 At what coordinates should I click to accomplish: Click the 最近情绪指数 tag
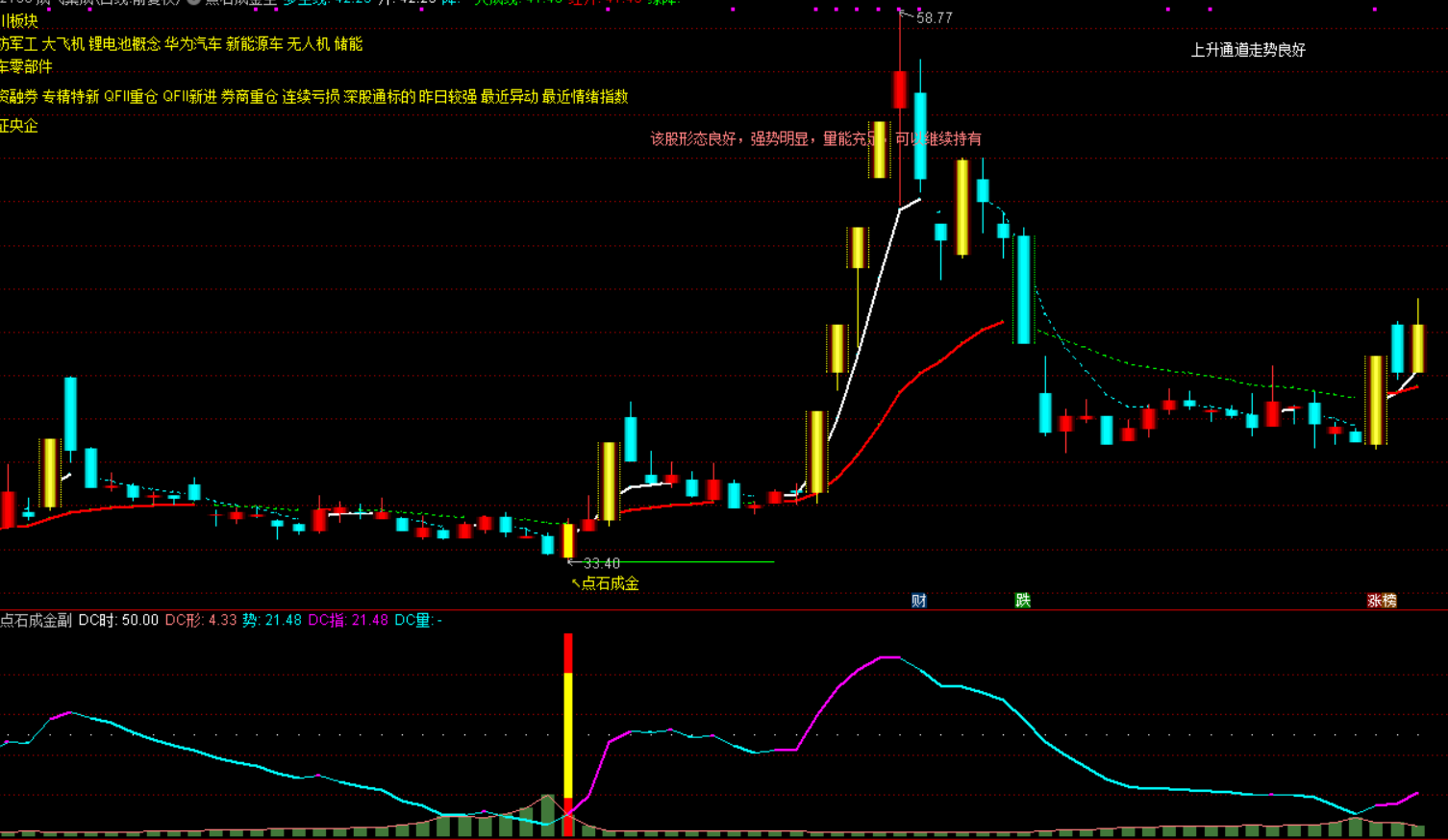tap(585, 97)
